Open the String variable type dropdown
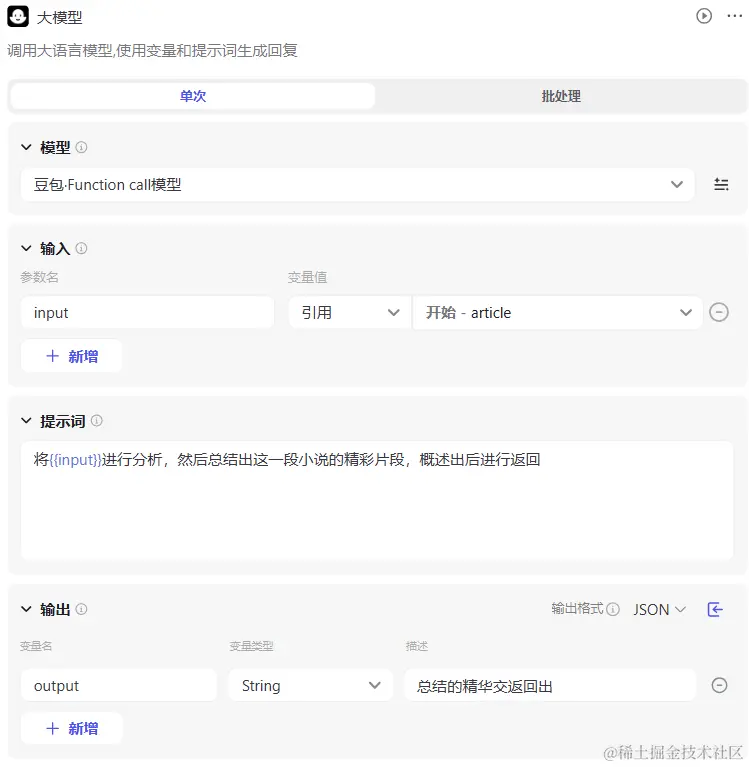The height and width of the screenshot is (767, 749). (311, 685)
